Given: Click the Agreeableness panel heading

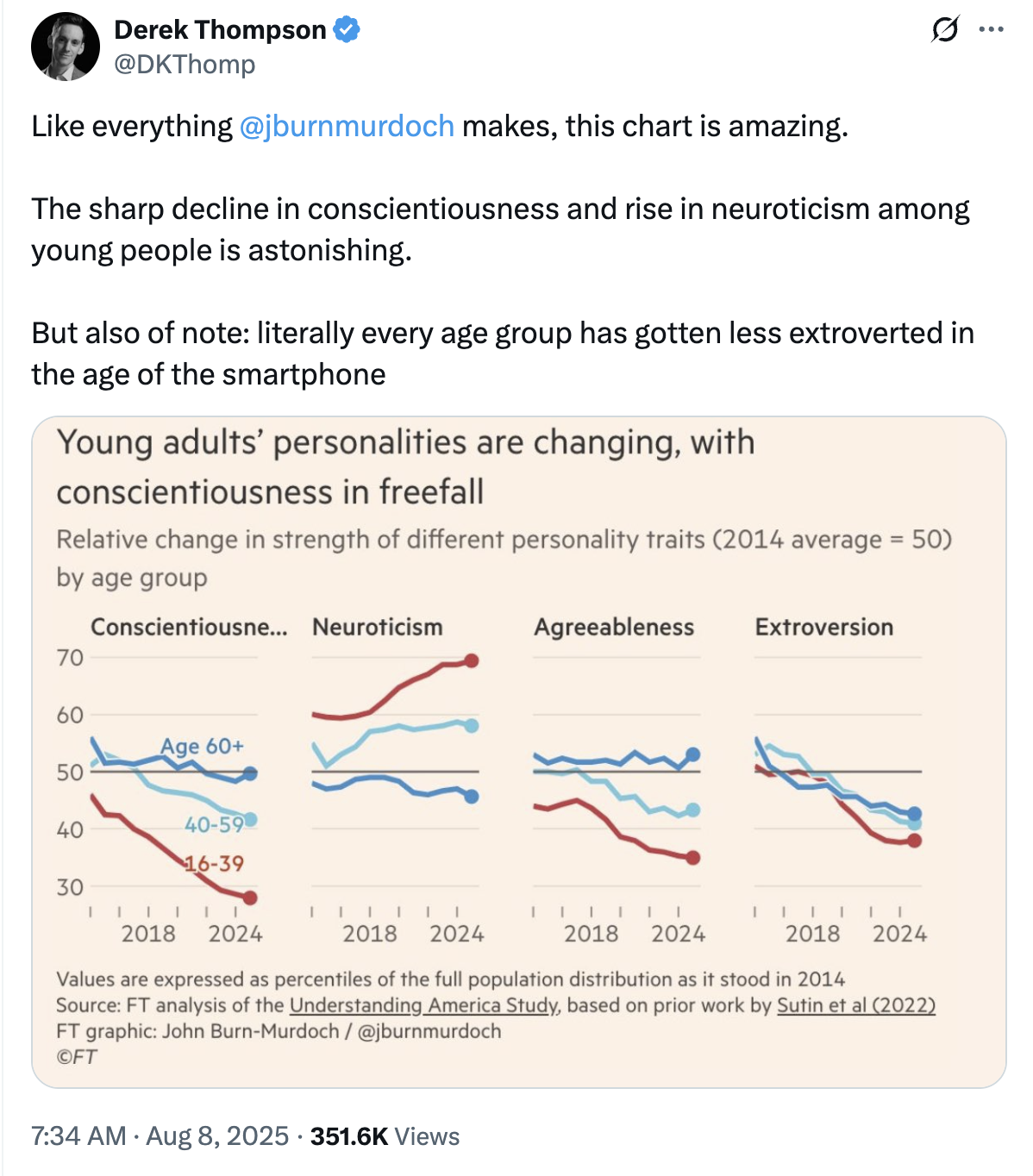Looking at the screenshot, I should [x=613, y=627].
